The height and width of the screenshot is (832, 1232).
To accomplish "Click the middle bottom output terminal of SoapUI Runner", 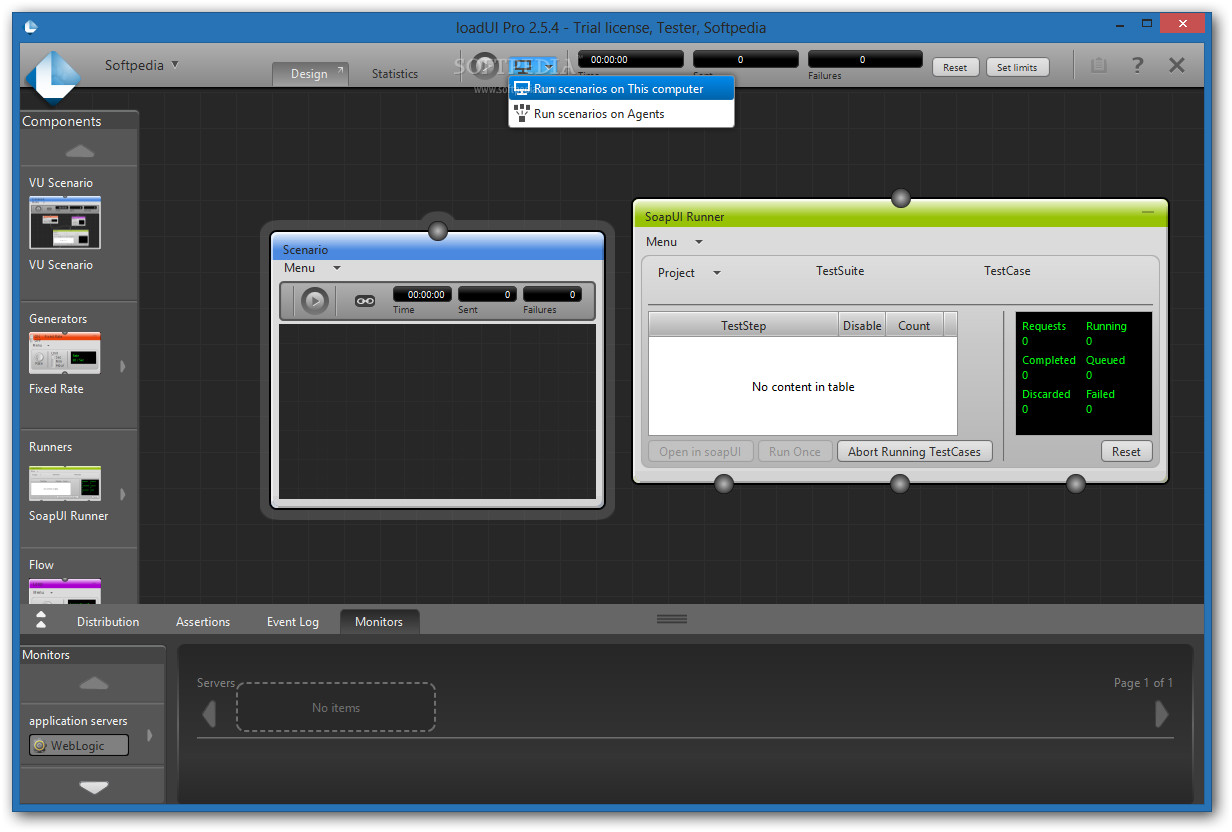I will [x=900, y=484].
